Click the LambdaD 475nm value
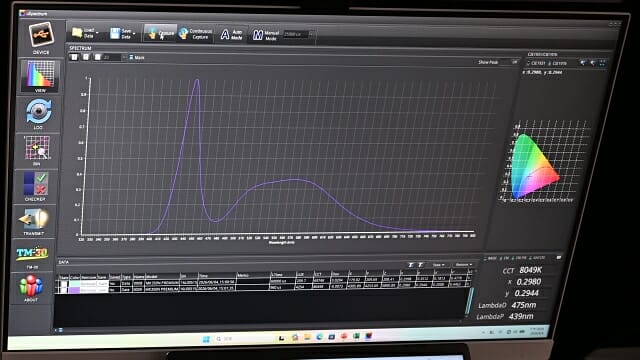The width and height of the screenshot is (640, 360). (524, 305)
